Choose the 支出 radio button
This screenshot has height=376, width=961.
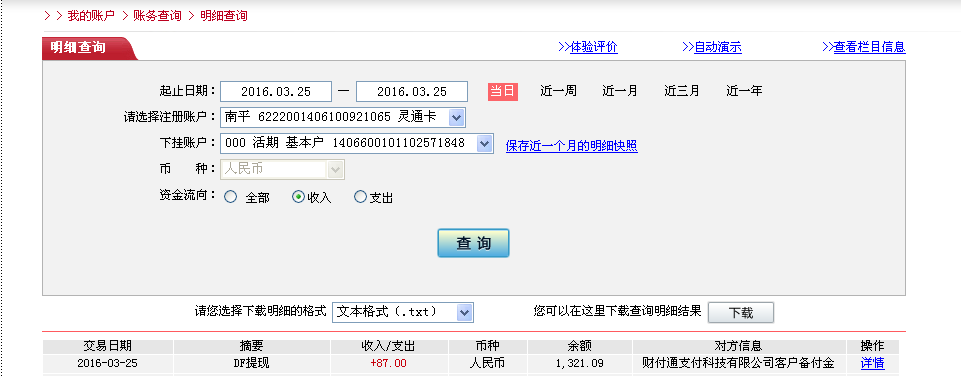360,197
